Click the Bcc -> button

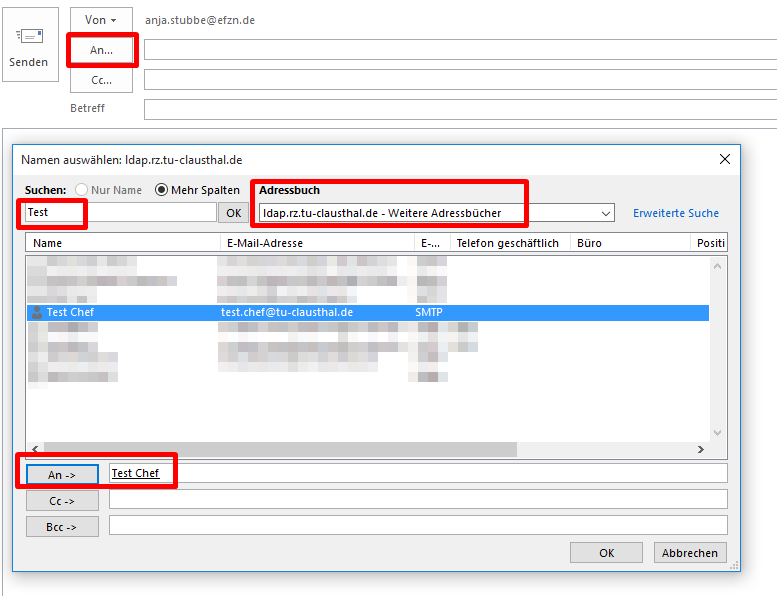[62, 526]
